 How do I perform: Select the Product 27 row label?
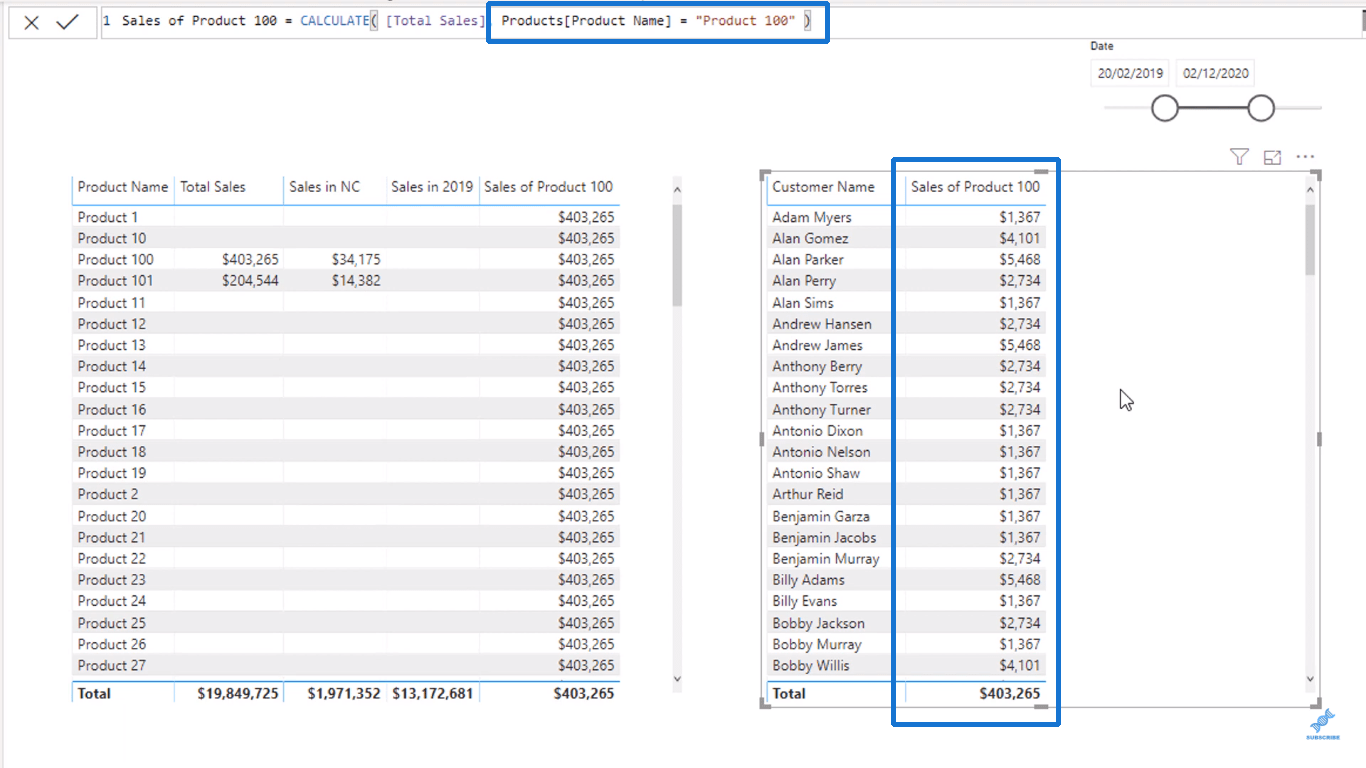[112, 666]
